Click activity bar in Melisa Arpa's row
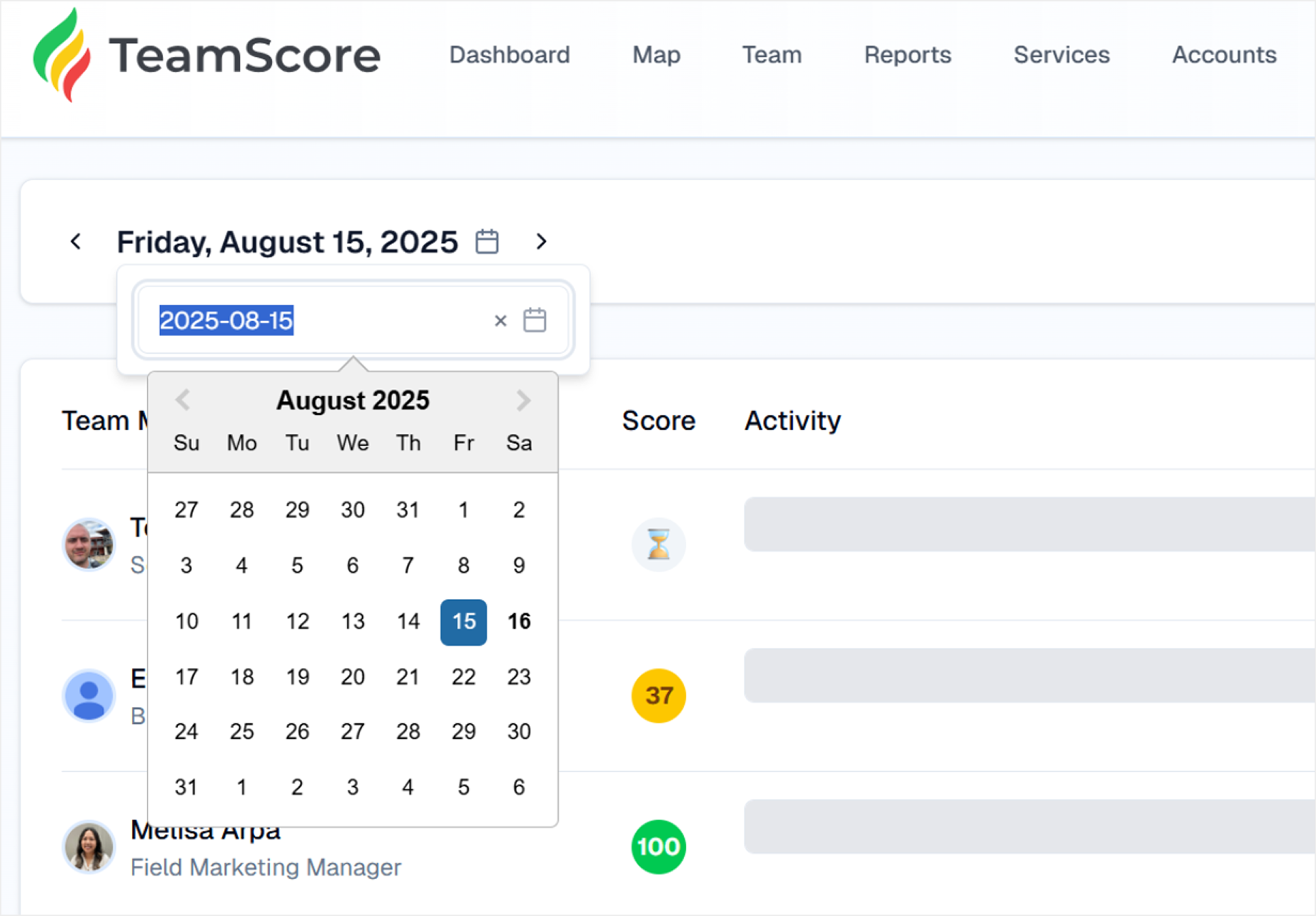This screenshot has width=1316, height=916. point(1030,827)
